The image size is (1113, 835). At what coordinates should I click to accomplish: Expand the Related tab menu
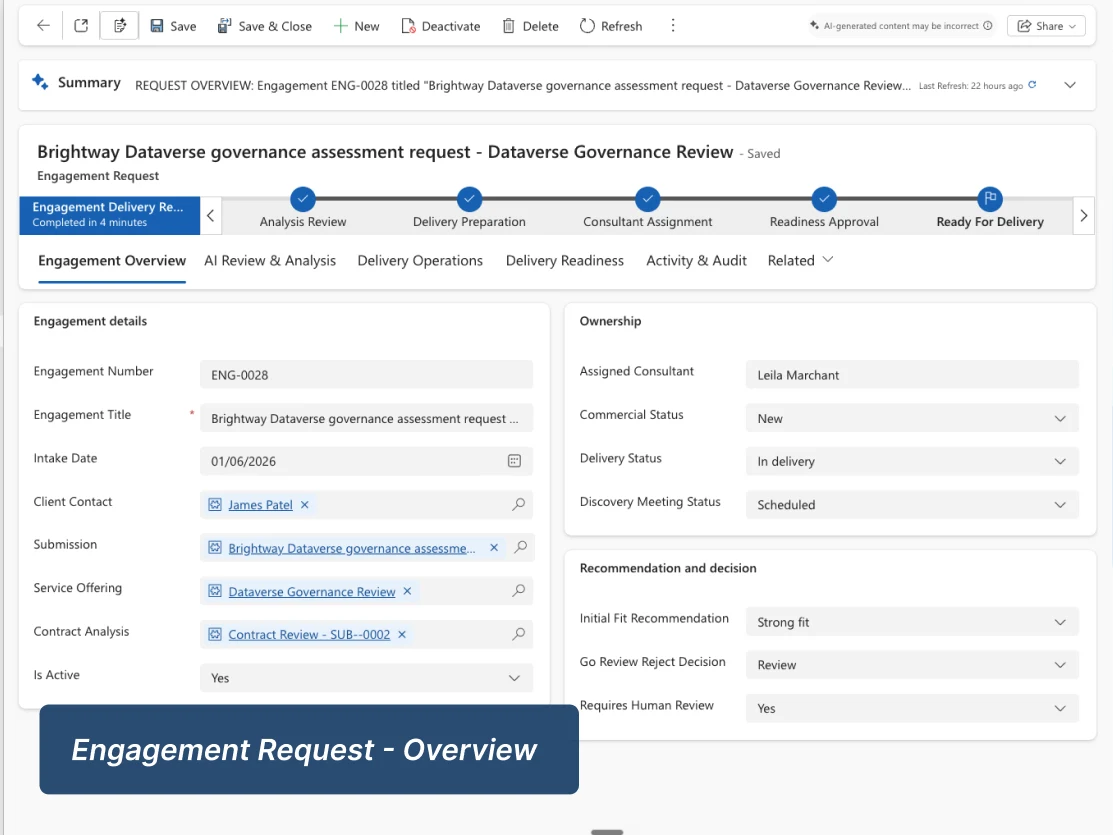point(800,260)
